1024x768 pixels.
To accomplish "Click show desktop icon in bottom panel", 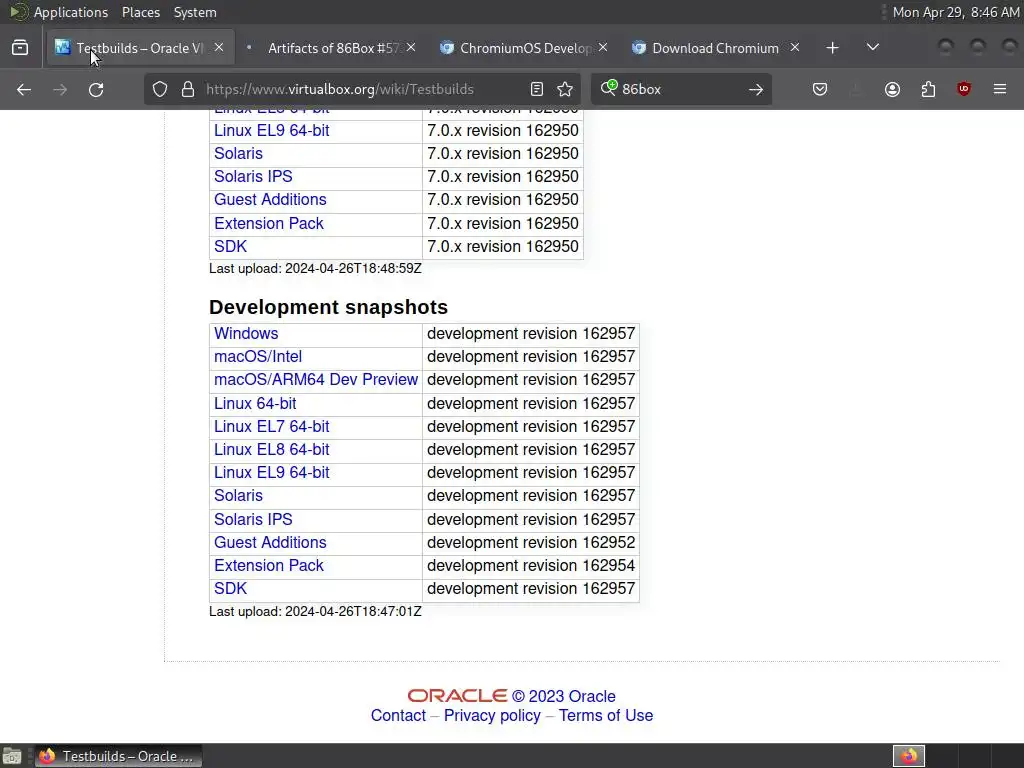I will click(x=12, y=756).
